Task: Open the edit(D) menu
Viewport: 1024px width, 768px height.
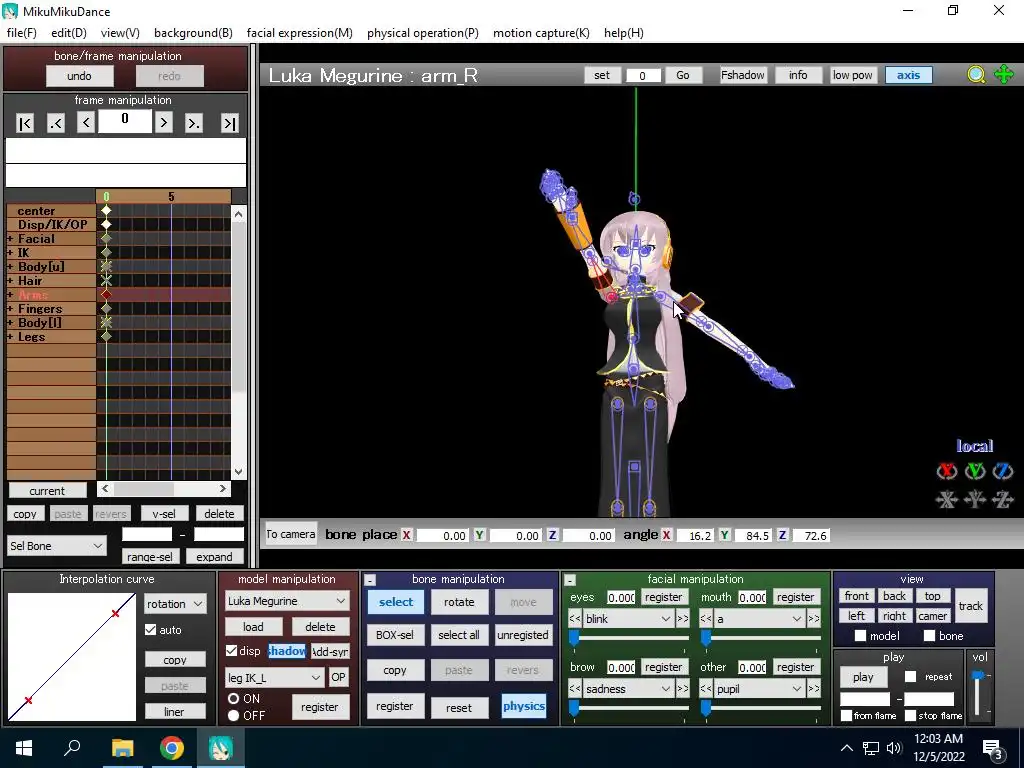Action: [69, 33]
